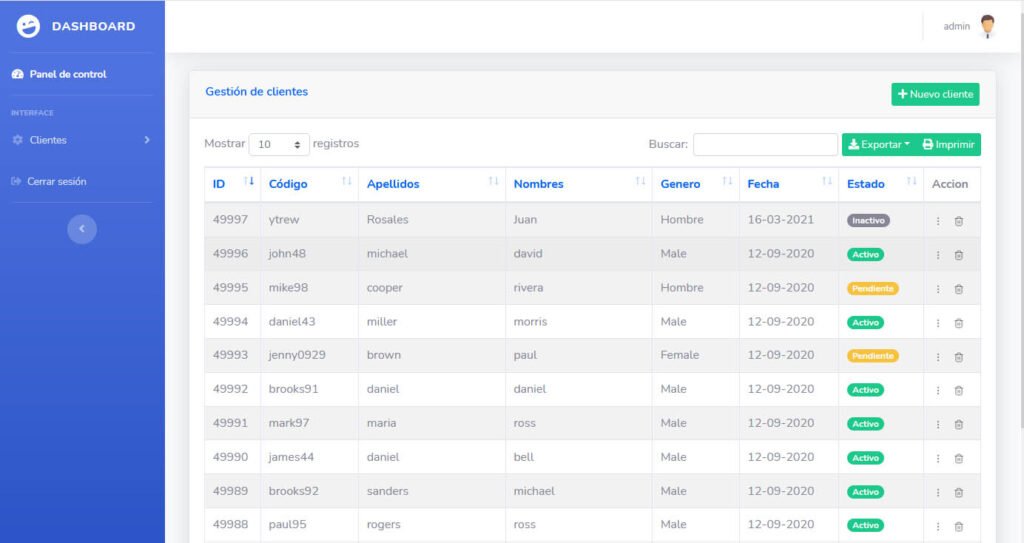Expand the Exportar dropdown button
This screenshot has width=1024, height=543.
pos(878,144)
